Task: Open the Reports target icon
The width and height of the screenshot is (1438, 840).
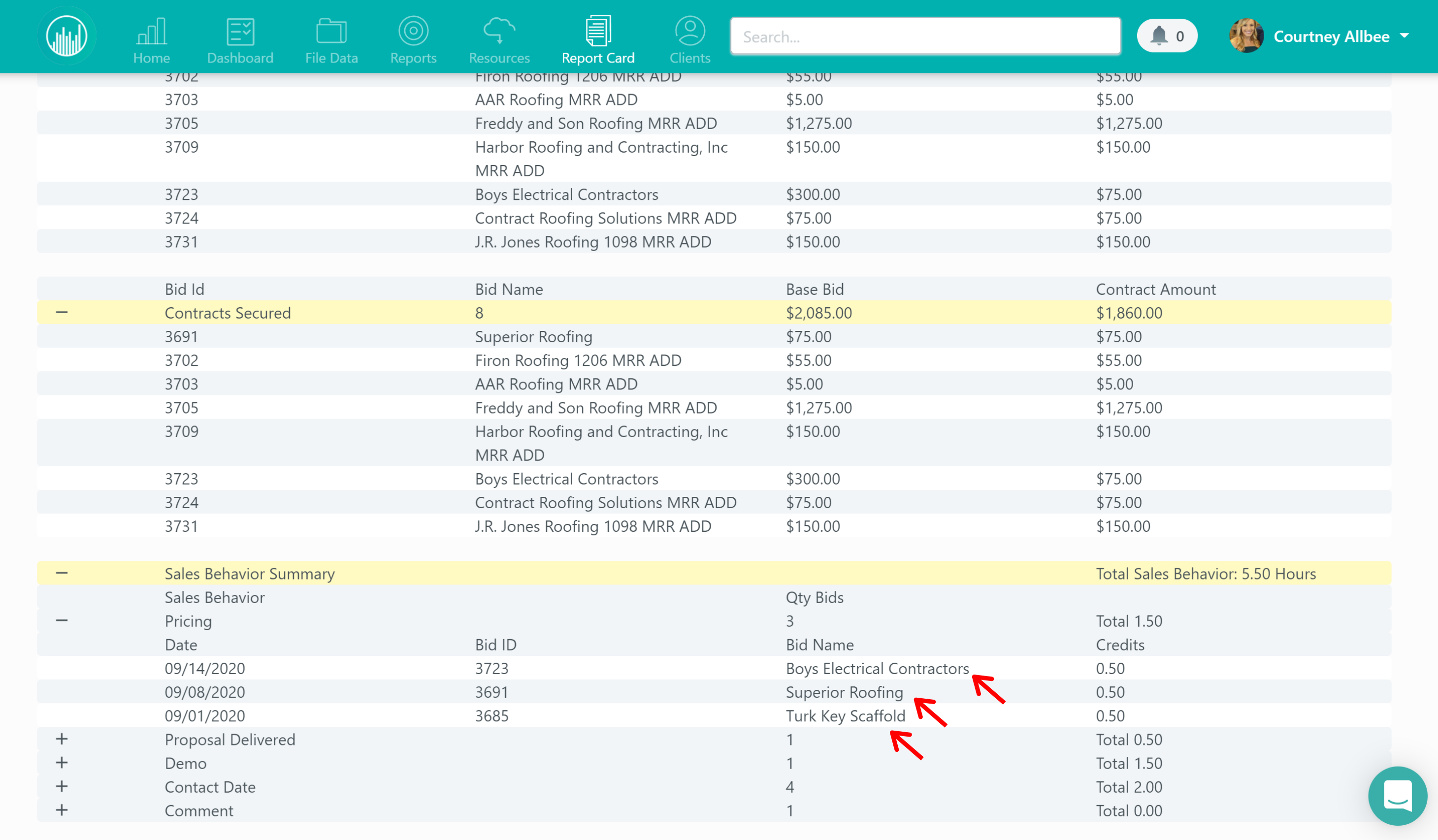Action: [413, 31]
